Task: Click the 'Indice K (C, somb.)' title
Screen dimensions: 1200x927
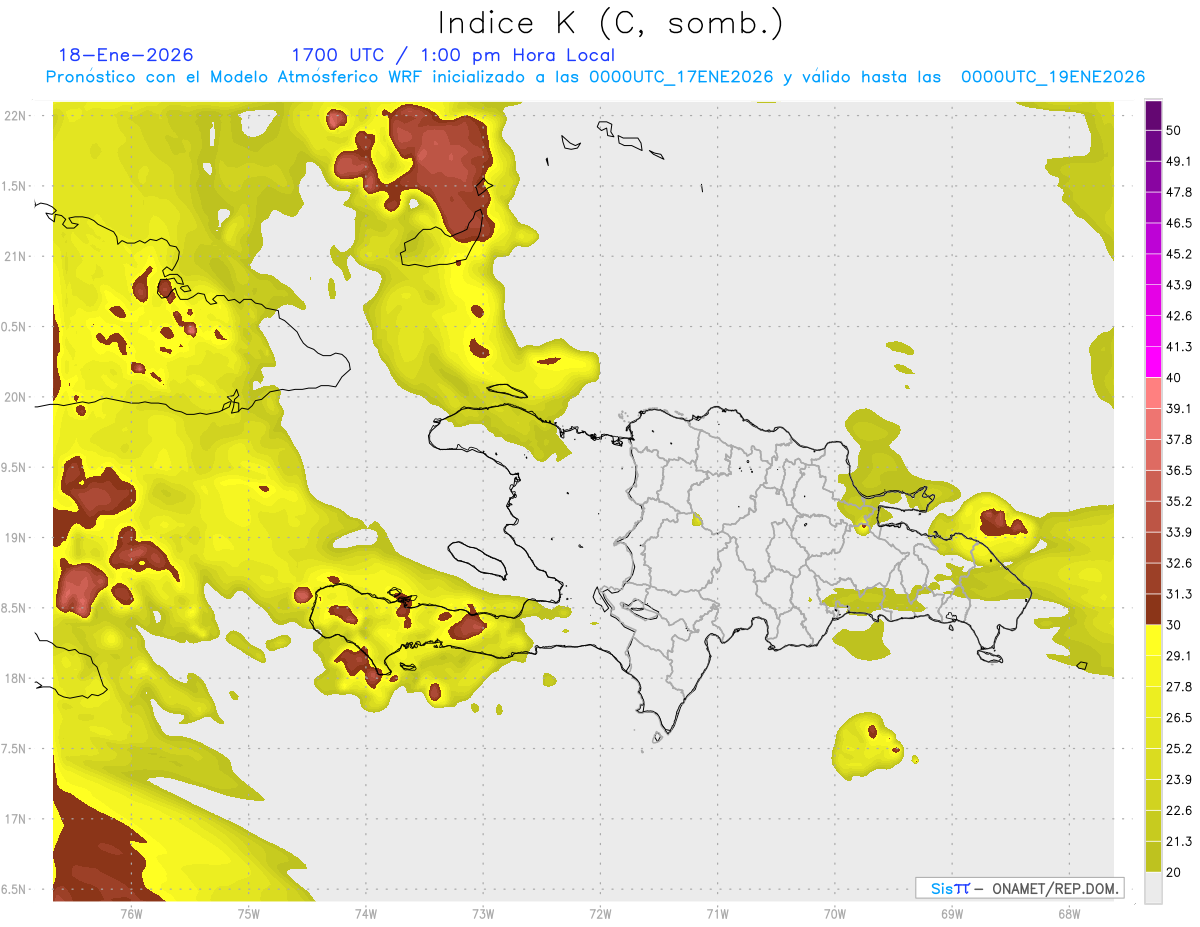Action: 611,23
